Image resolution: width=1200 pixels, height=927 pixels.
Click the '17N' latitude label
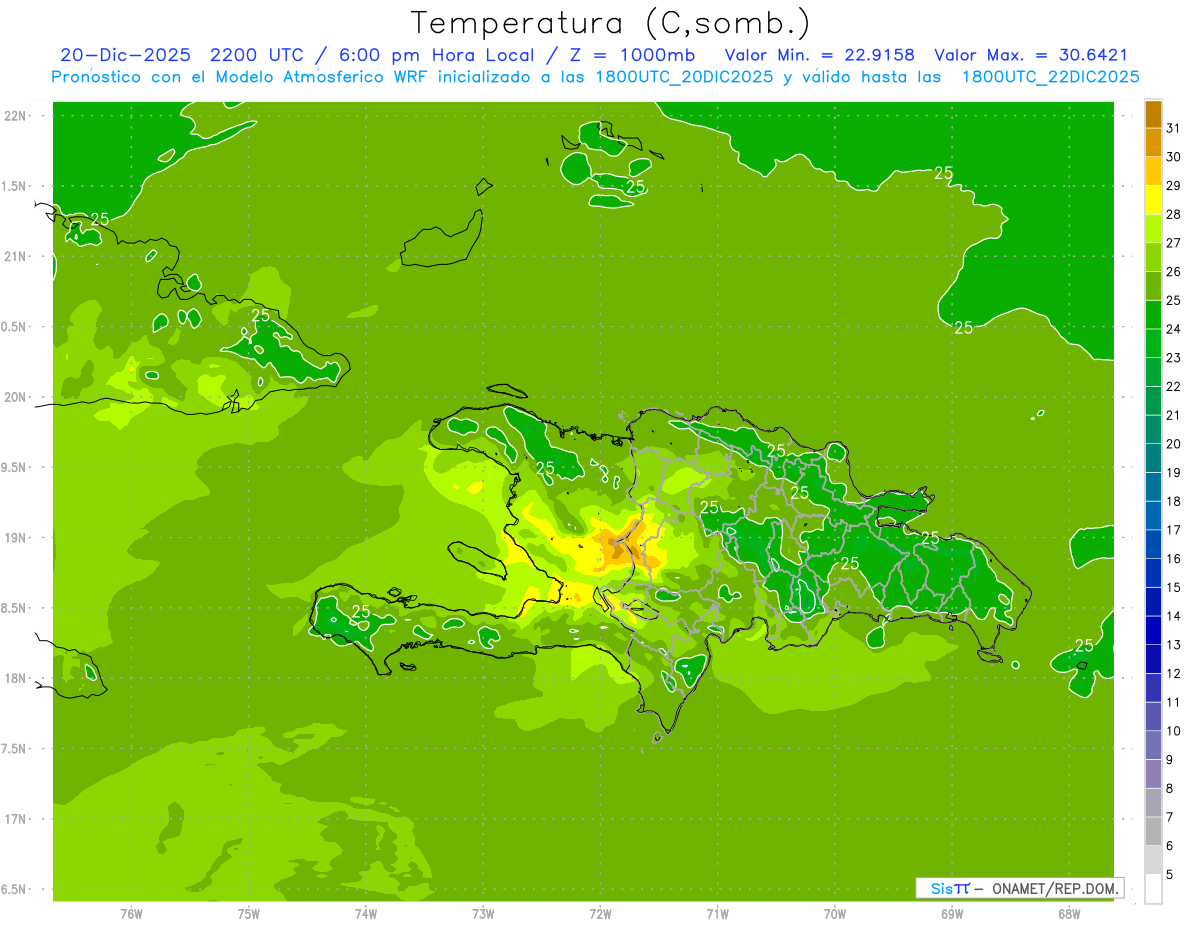pyautogui.click(x=17, y=819)
